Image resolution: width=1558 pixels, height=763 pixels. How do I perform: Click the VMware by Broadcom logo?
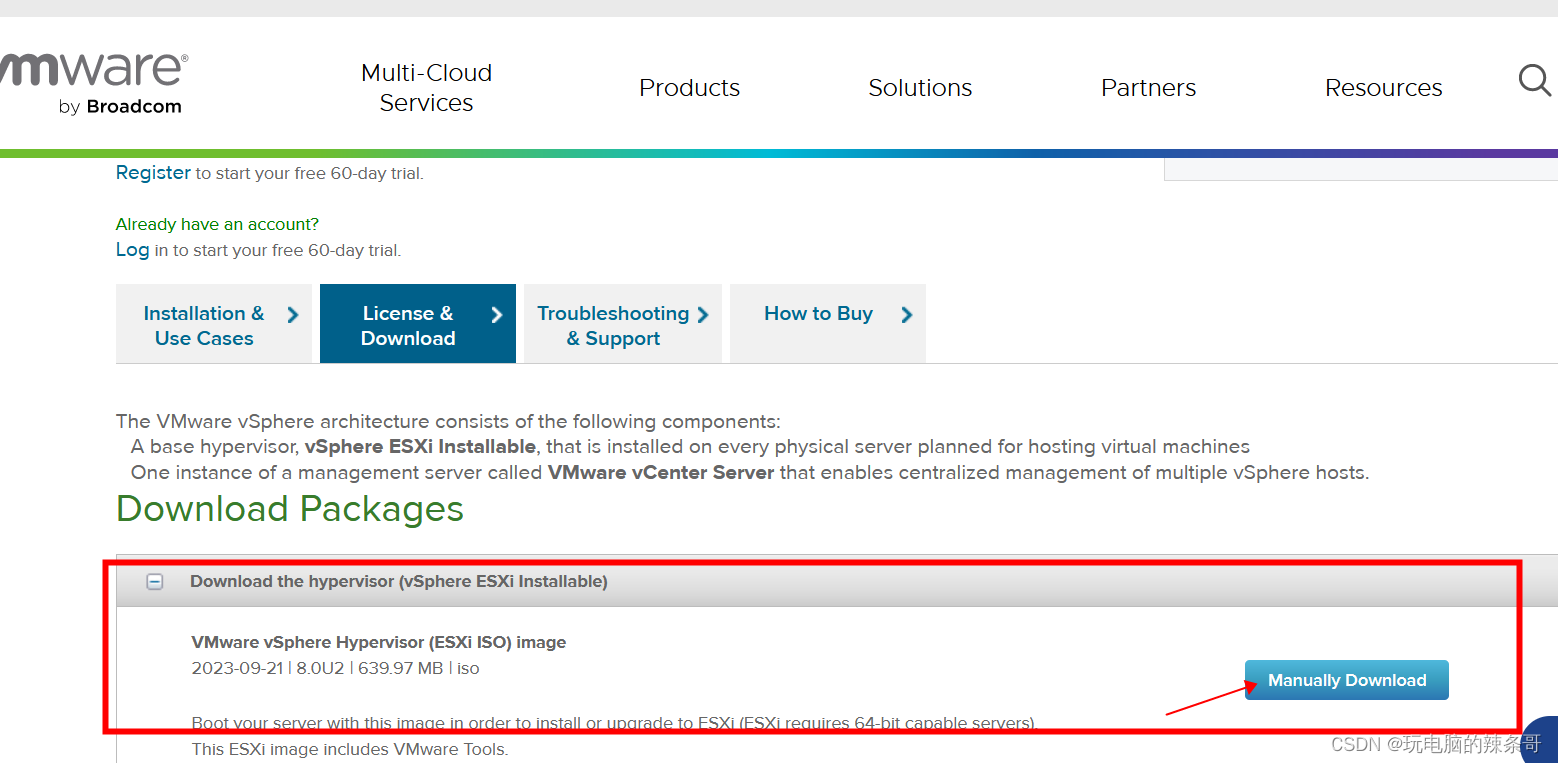(92, 84)
